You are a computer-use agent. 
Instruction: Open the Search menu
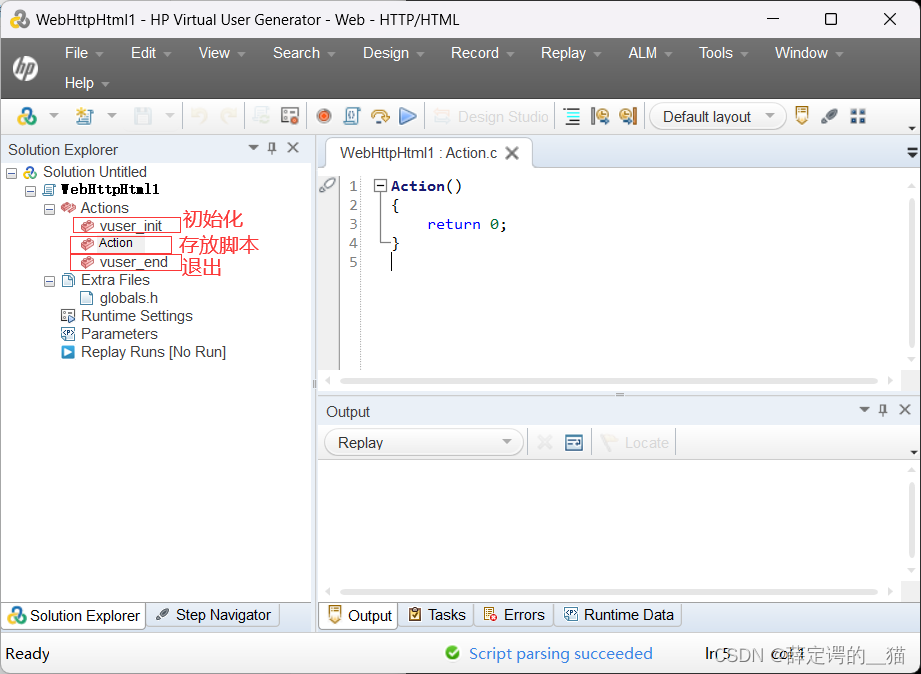(304, 53)
